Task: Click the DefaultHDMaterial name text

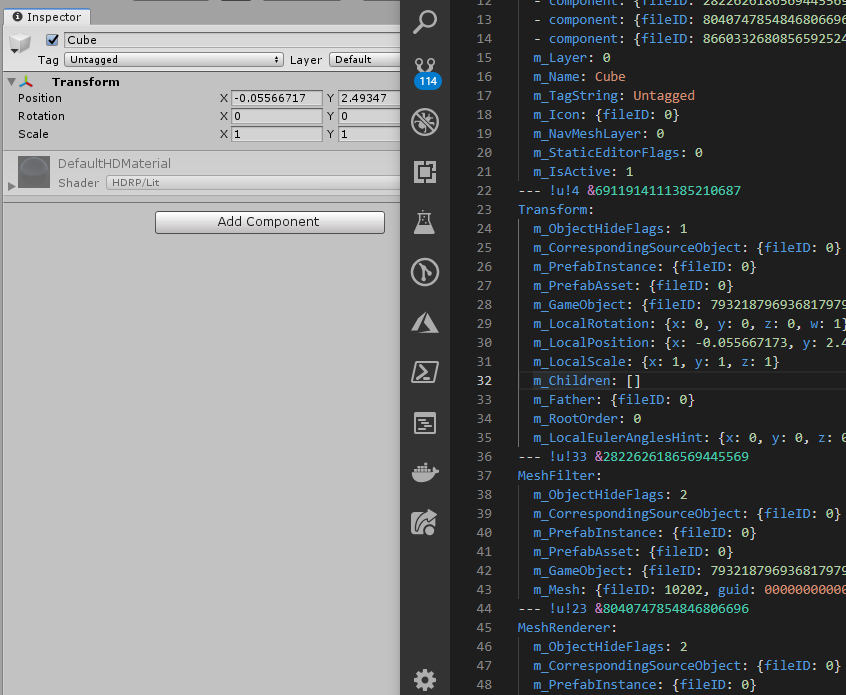Action: point(114,163)
